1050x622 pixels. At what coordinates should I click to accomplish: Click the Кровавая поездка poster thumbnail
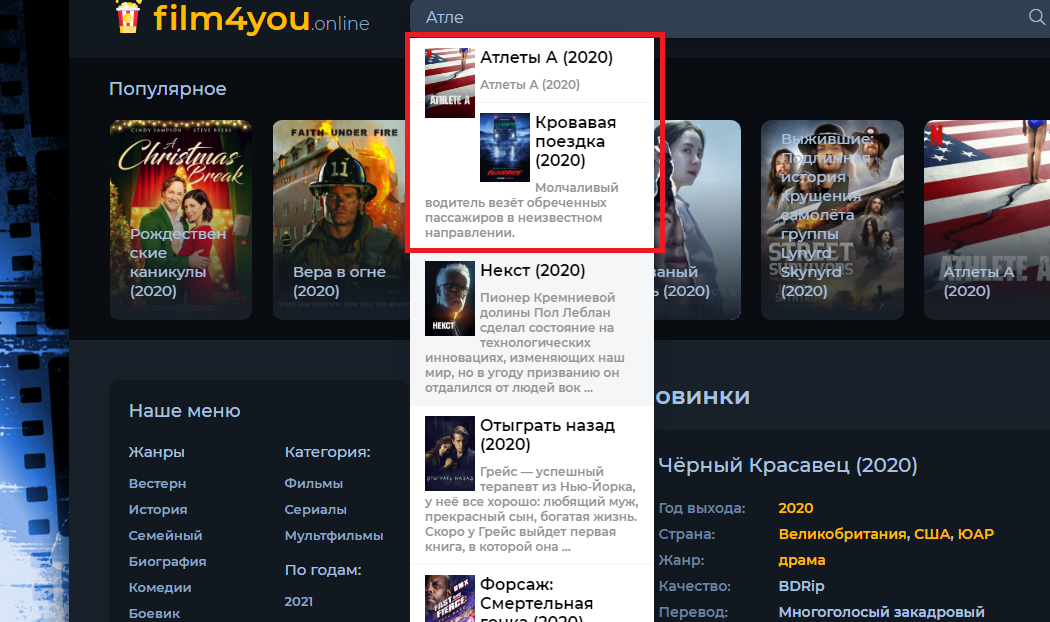click(505, 147)
